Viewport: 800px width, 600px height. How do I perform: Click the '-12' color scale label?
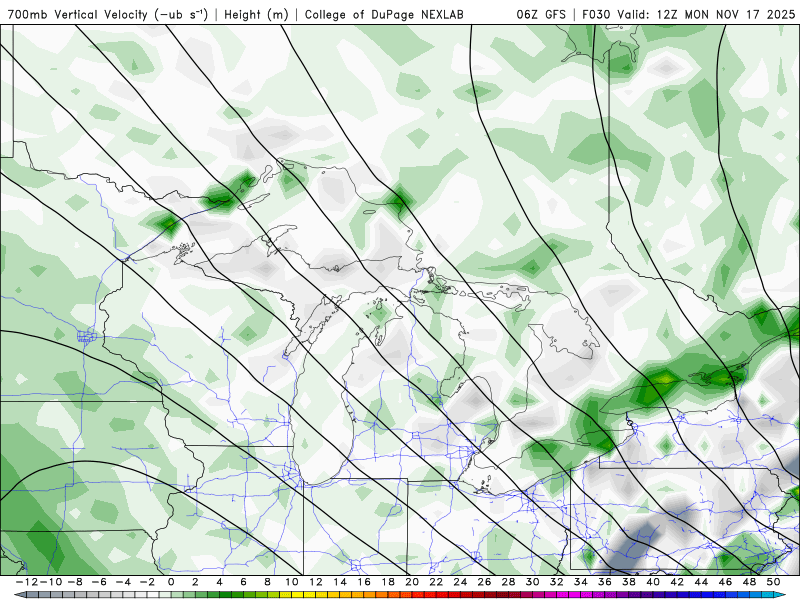click(26, 582)
